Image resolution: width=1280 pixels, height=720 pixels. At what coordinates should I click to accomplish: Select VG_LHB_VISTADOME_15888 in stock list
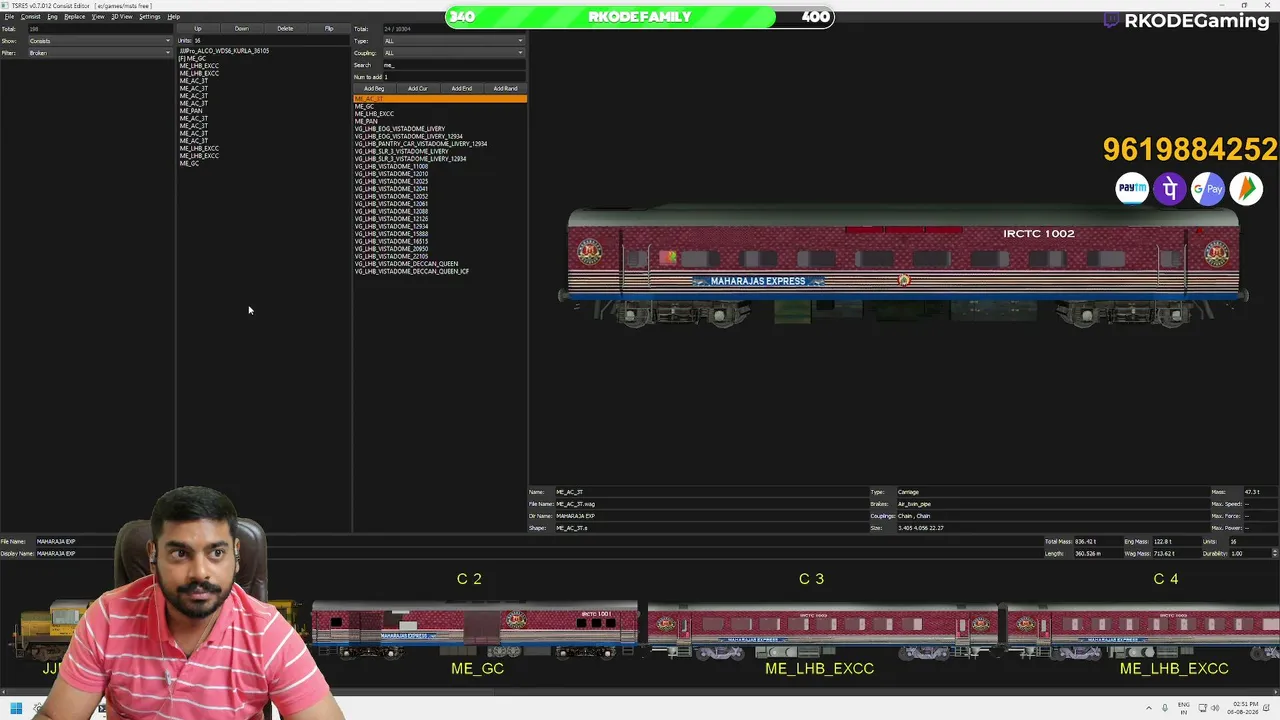[x=391, y=234]
